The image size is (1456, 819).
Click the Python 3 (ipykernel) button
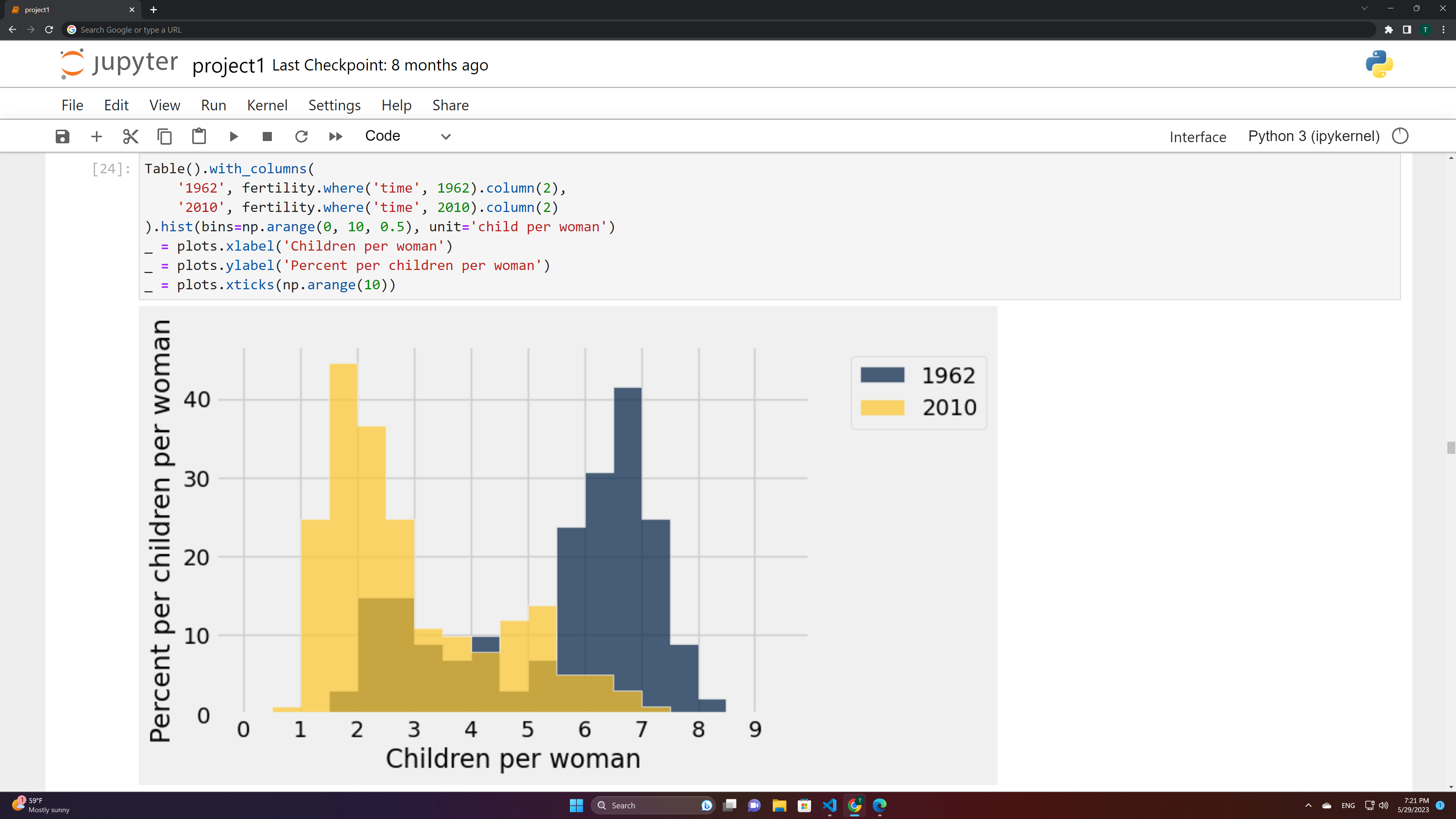coord(1313,136)
